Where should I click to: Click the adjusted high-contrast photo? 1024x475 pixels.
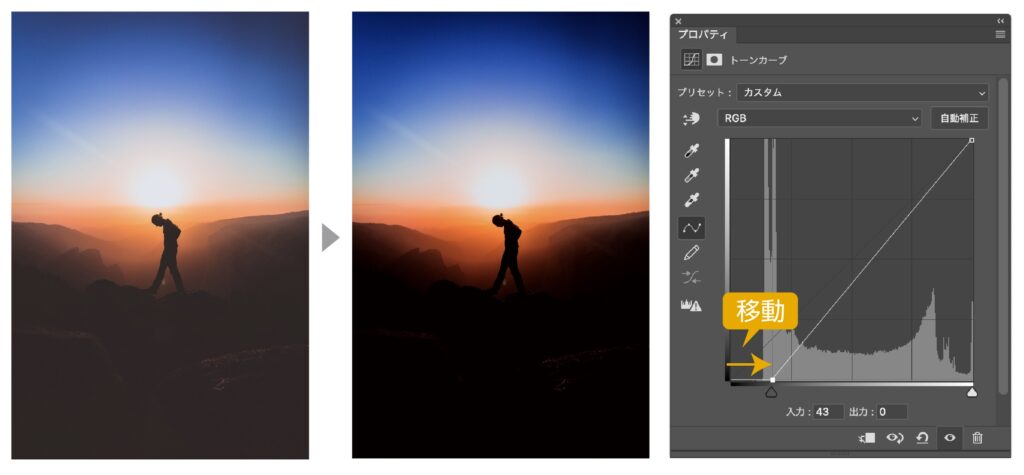pyautogui.click(x=500, y=235)
